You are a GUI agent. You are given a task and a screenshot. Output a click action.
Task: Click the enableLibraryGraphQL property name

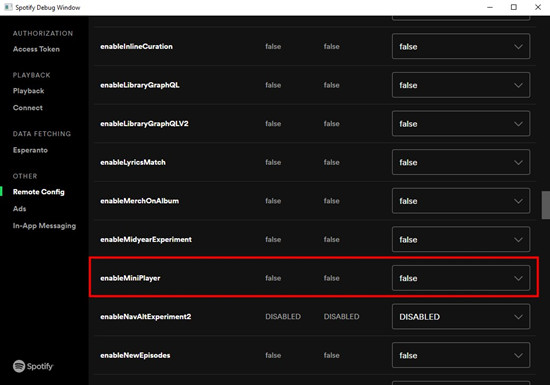(x=140, y=85)
